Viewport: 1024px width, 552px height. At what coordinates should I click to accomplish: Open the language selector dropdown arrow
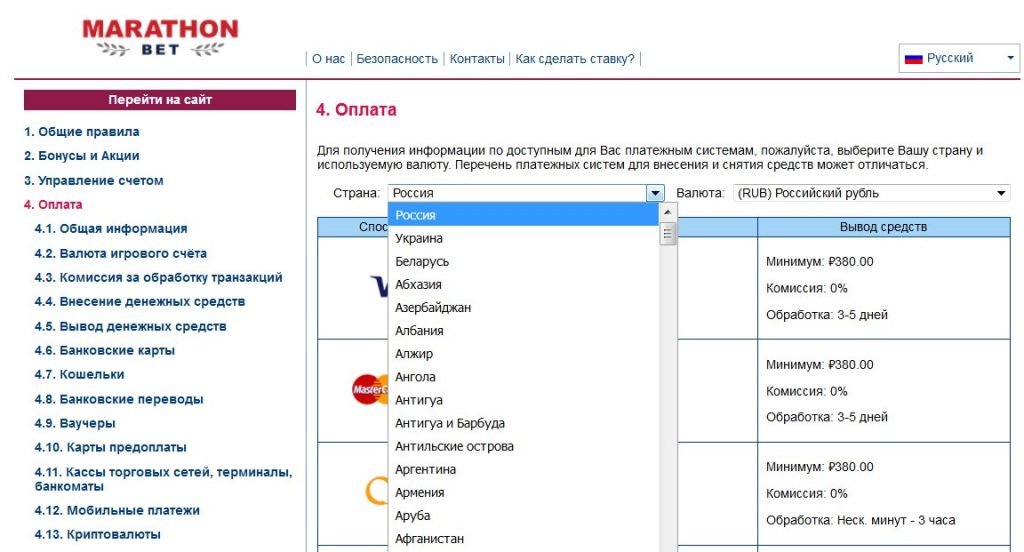1010,58
